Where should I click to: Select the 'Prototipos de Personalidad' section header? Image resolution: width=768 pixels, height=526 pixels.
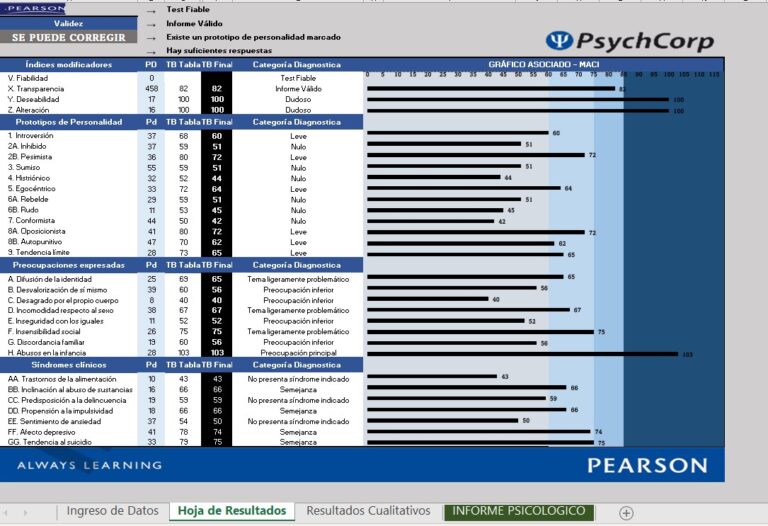tap(69, 122)
